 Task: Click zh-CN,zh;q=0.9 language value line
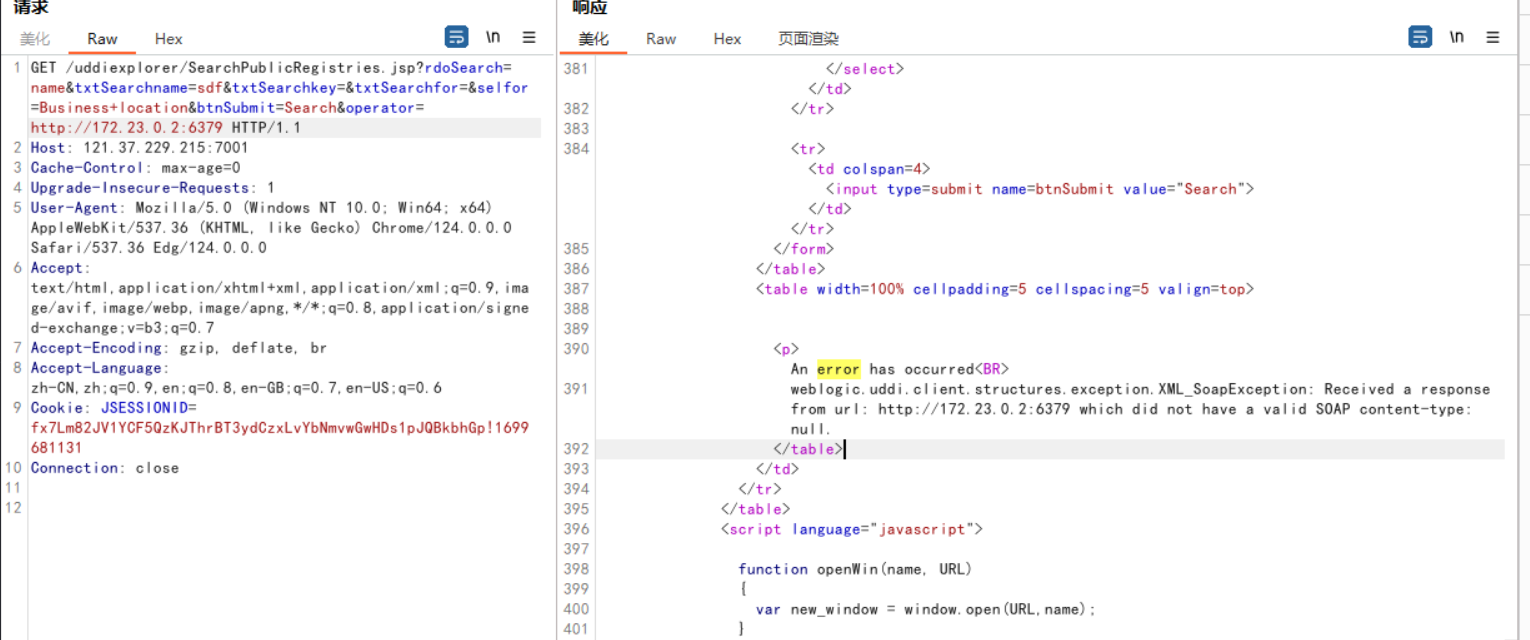click(236, 388)
